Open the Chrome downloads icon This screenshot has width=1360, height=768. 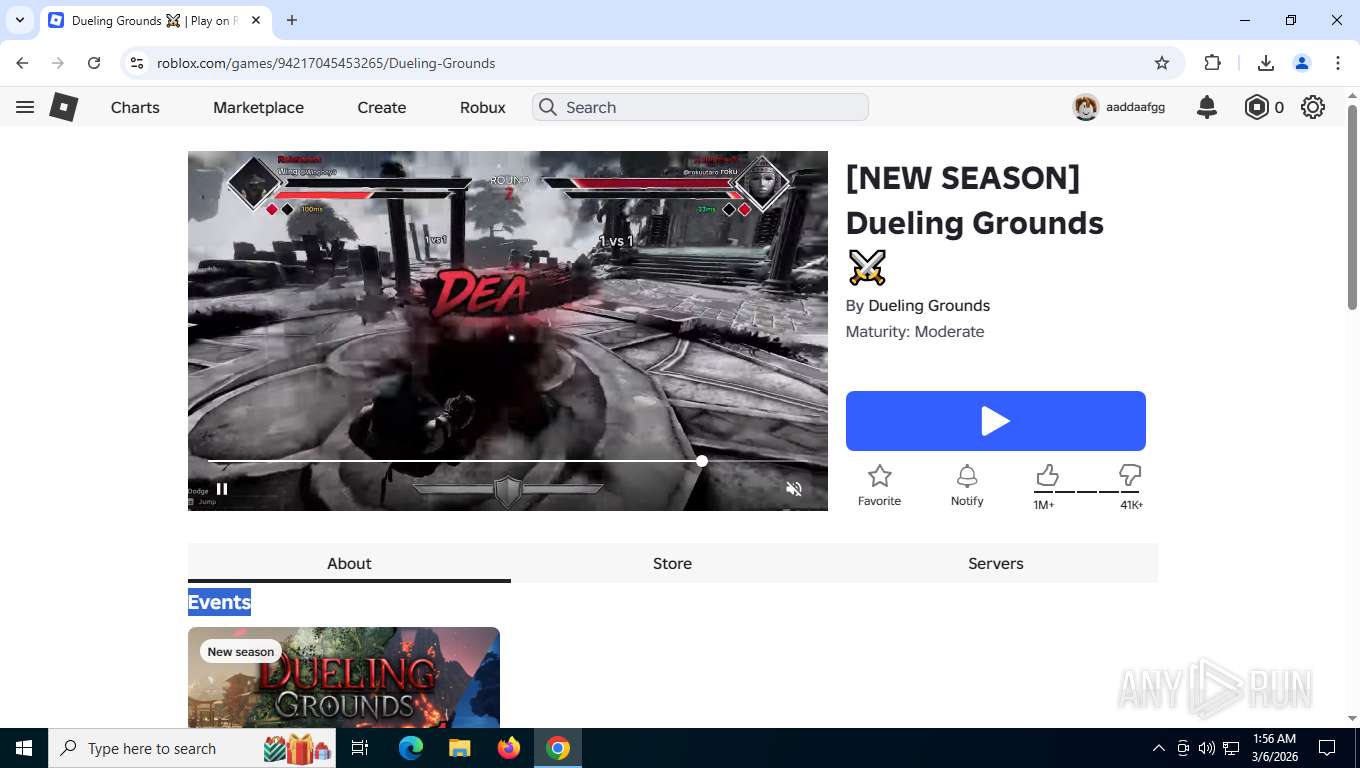click(1266, 63)
